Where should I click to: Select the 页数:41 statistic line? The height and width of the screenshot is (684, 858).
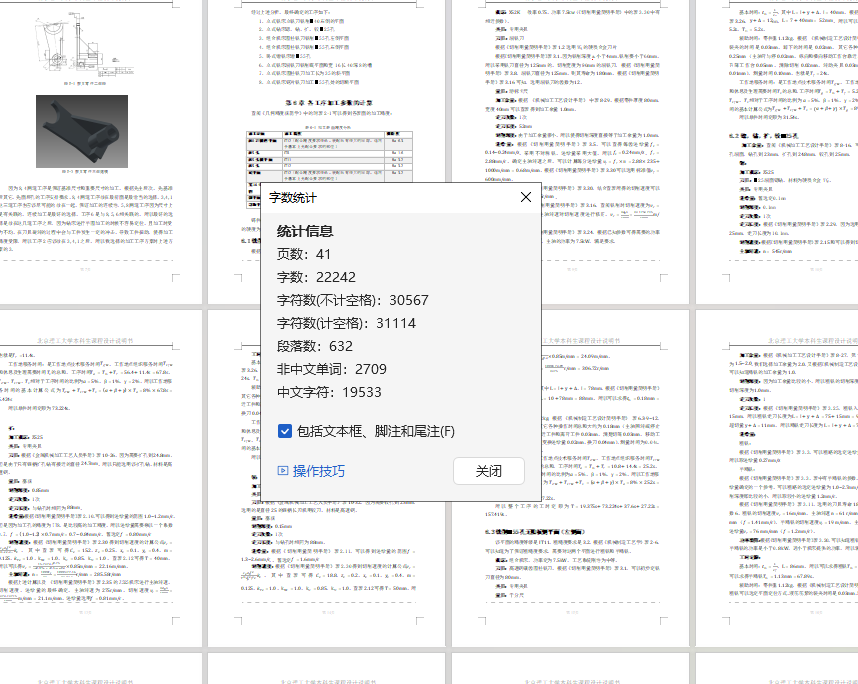pos(304,254)
